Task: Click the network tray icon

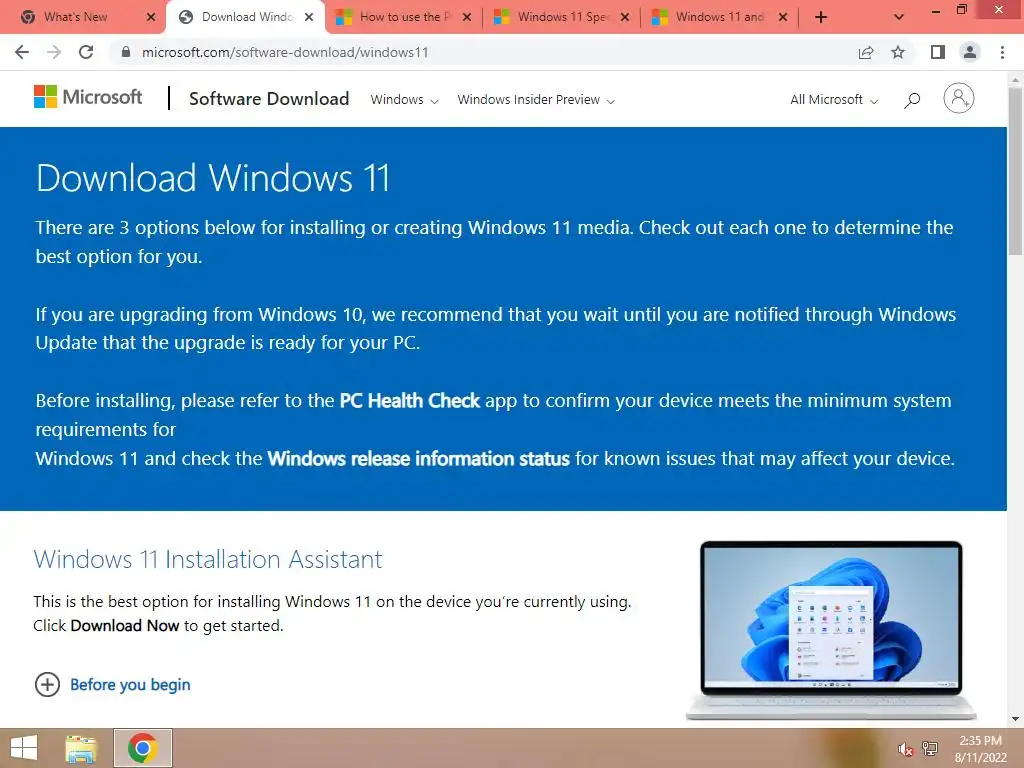Action: click(x=930, y=748)
